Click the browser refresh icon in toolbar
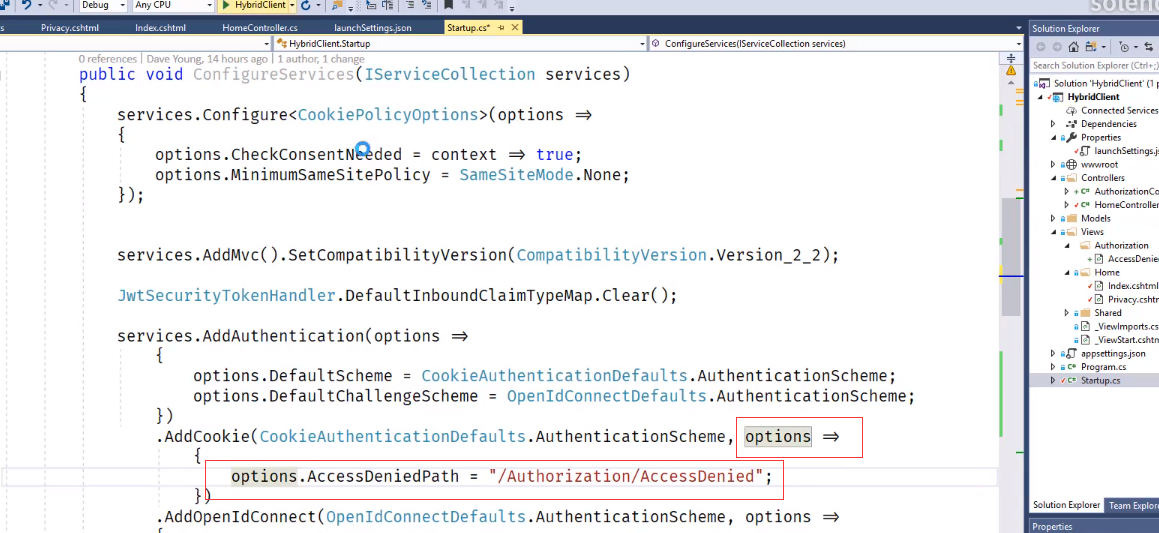 pyautogui.click(x=305, y=5)
